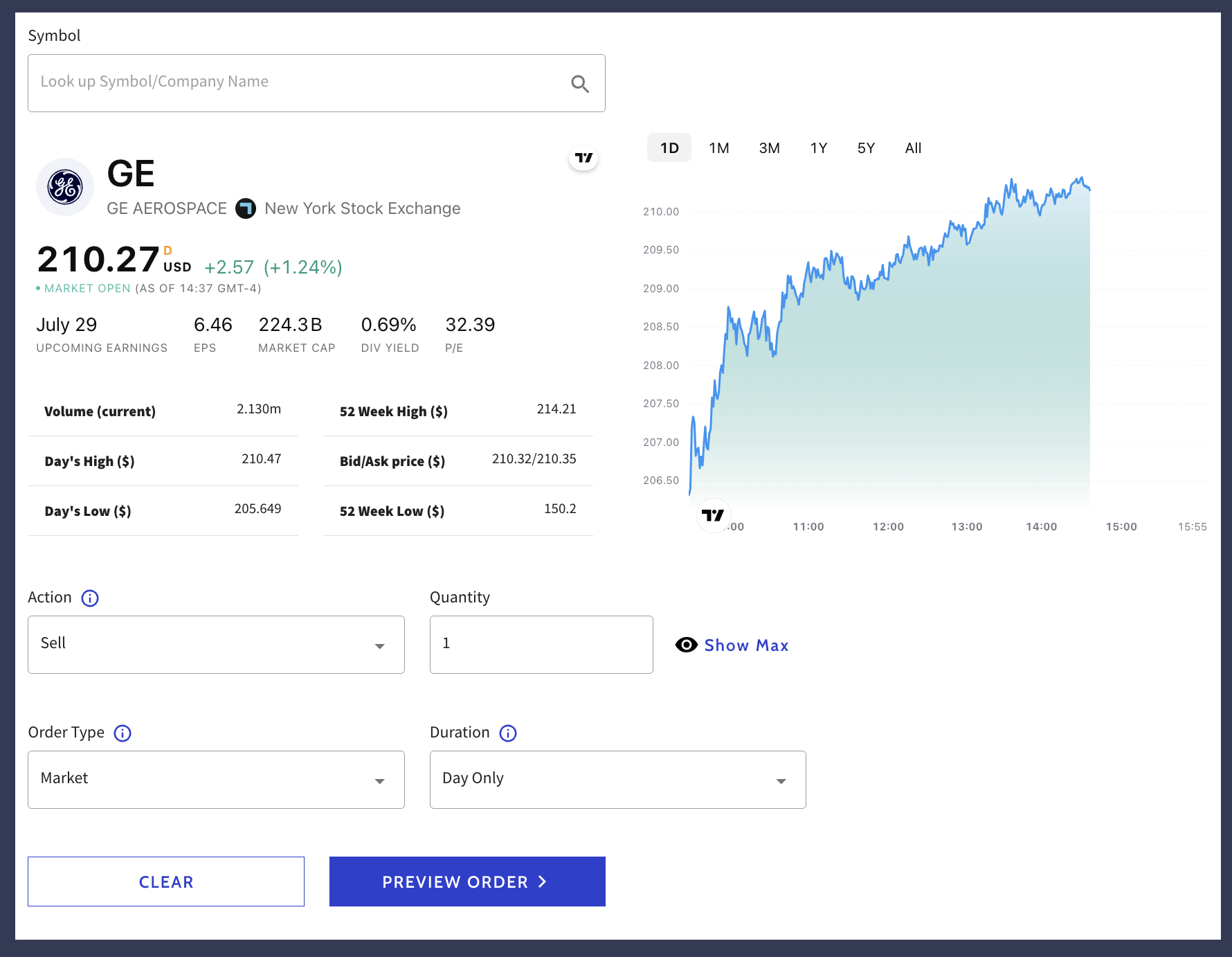Screen dimensions: 1232x957
Task: Expand the Duration dropdown showing Day Only
Action: [x=617, y=780]
